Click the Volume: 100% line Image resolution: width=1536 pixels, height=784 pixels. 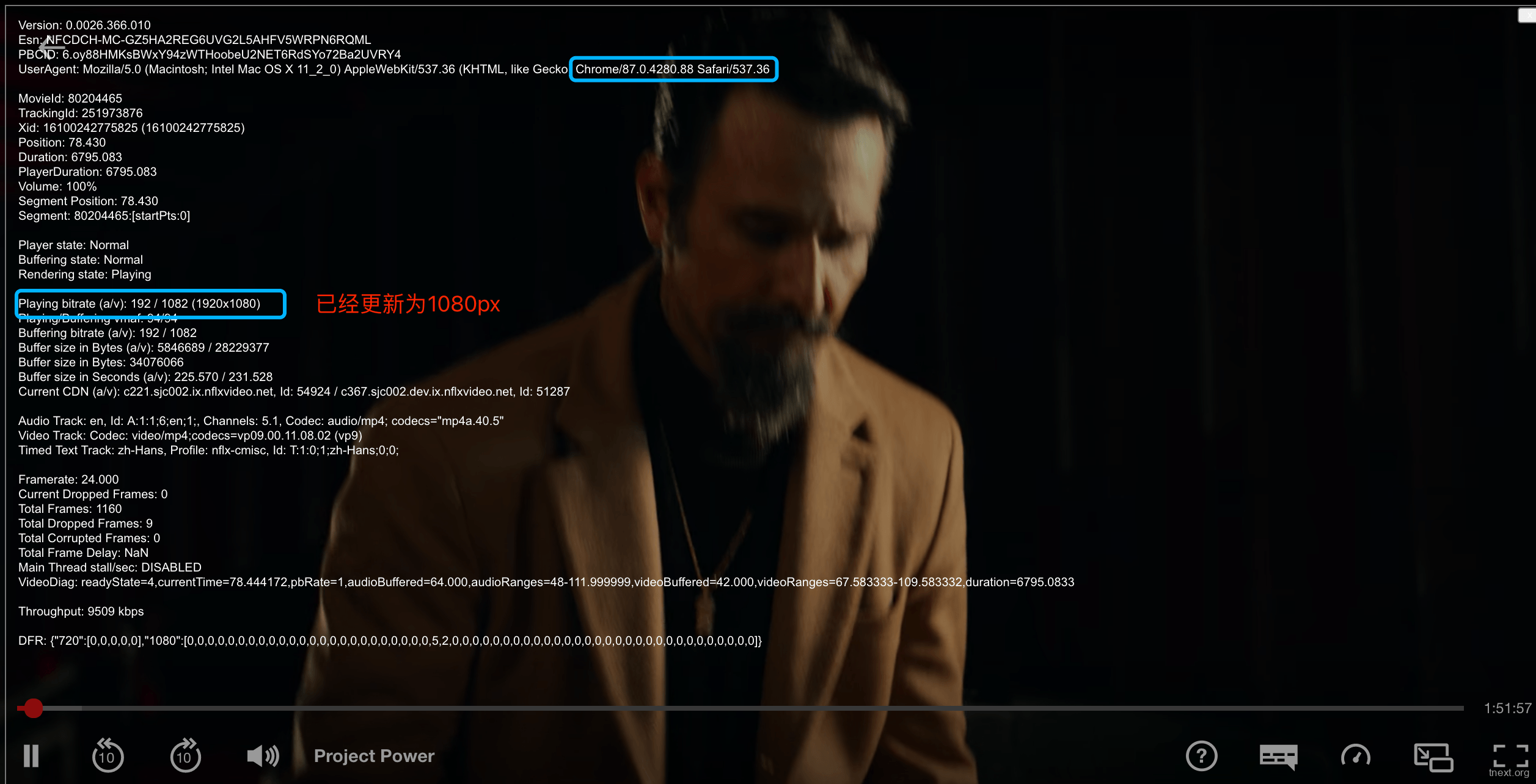[x=57, y=186]
